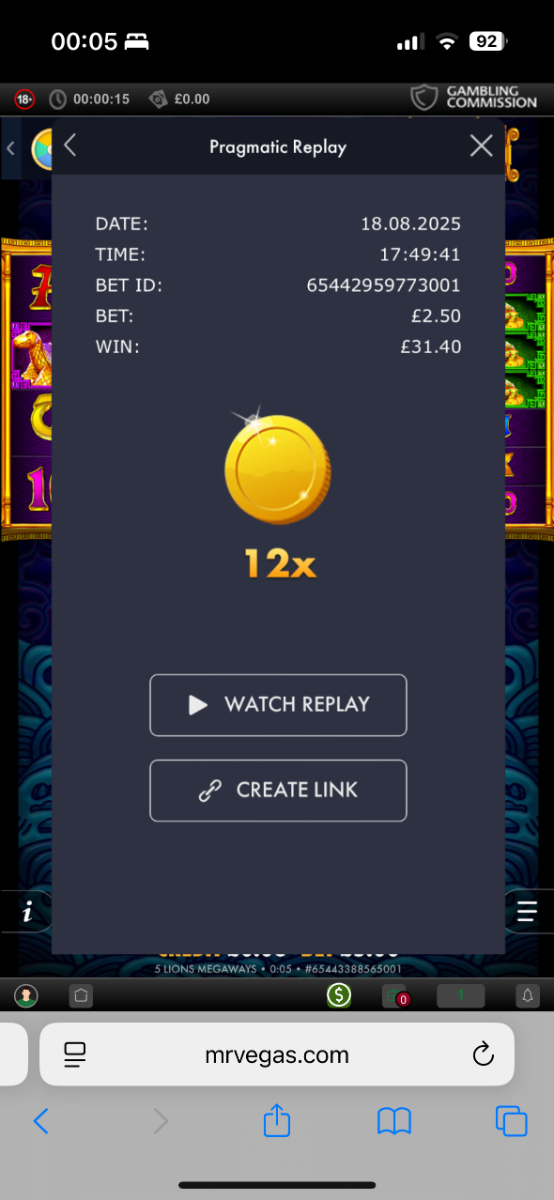The width and height of the screenshot is (554, 1200).
Task: Go to the casino home icon
Action: [x=81, y=995]
